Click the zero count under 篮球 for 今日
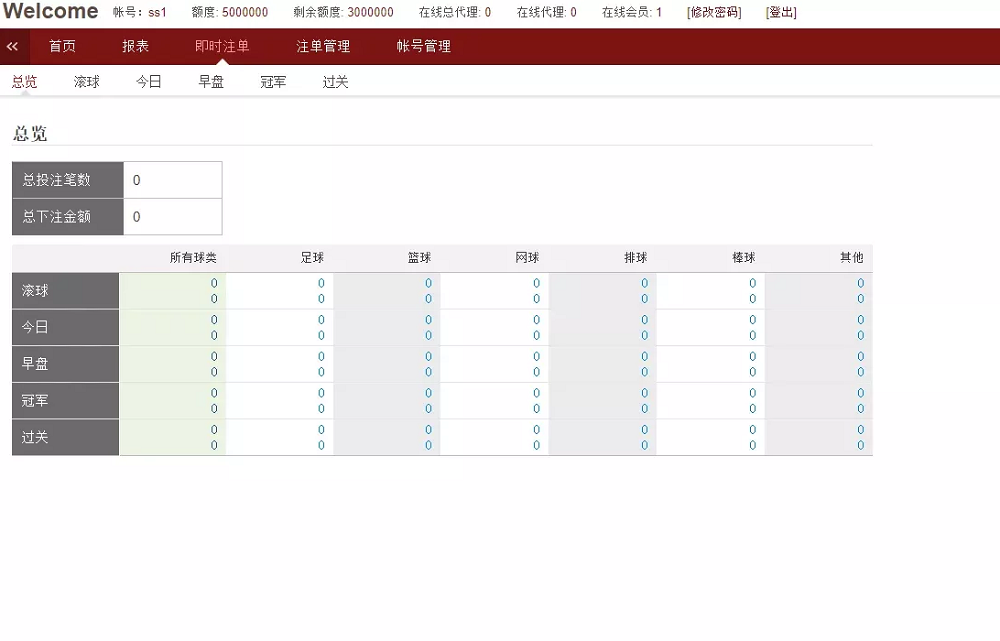 [420, 327]
